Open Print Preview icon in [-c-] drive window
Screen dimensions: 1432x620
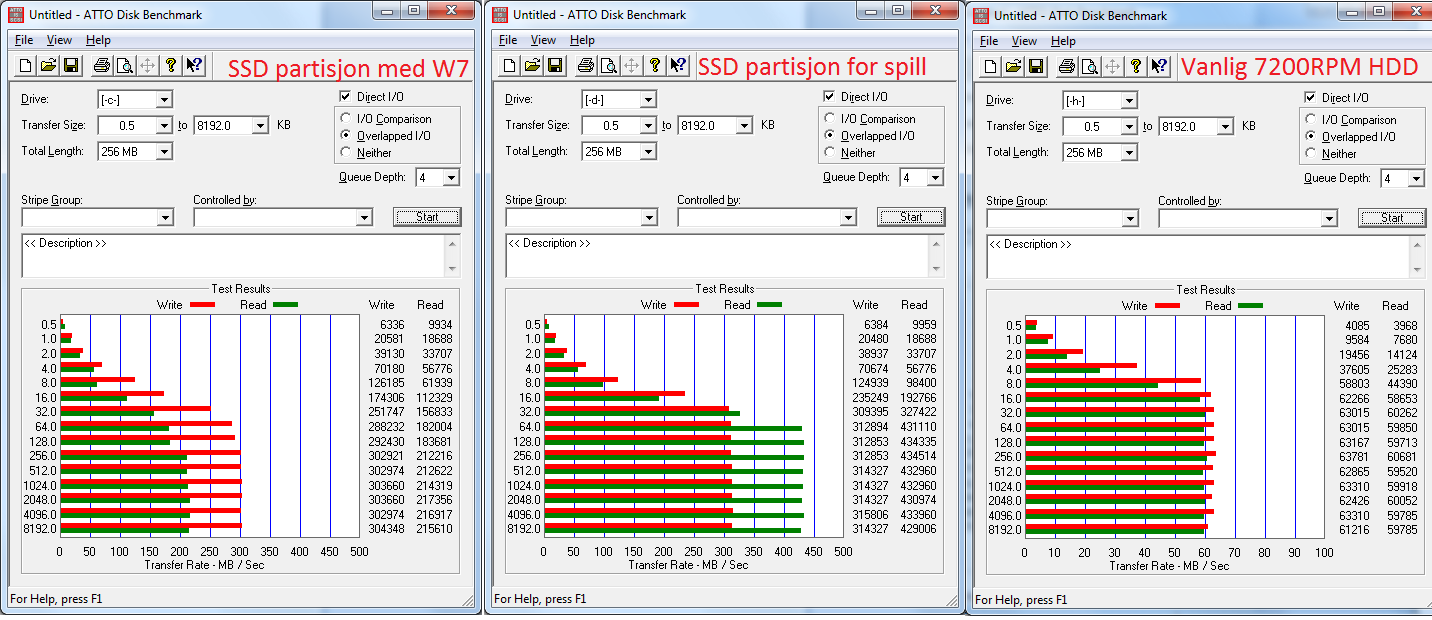tap(124, 66)
